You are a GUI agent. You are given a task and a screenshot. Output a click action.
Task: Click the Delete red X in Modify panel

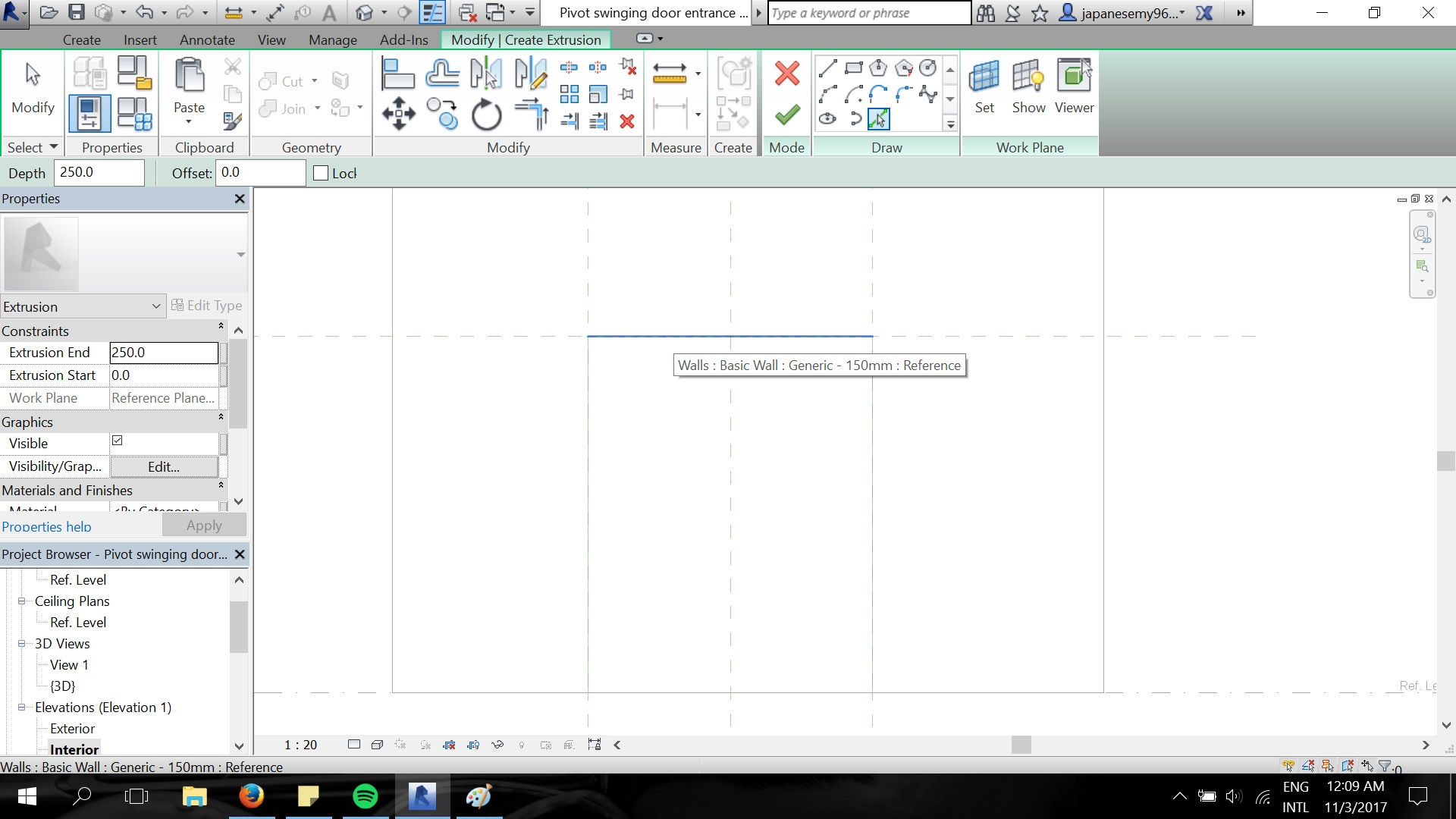[627, 121]
